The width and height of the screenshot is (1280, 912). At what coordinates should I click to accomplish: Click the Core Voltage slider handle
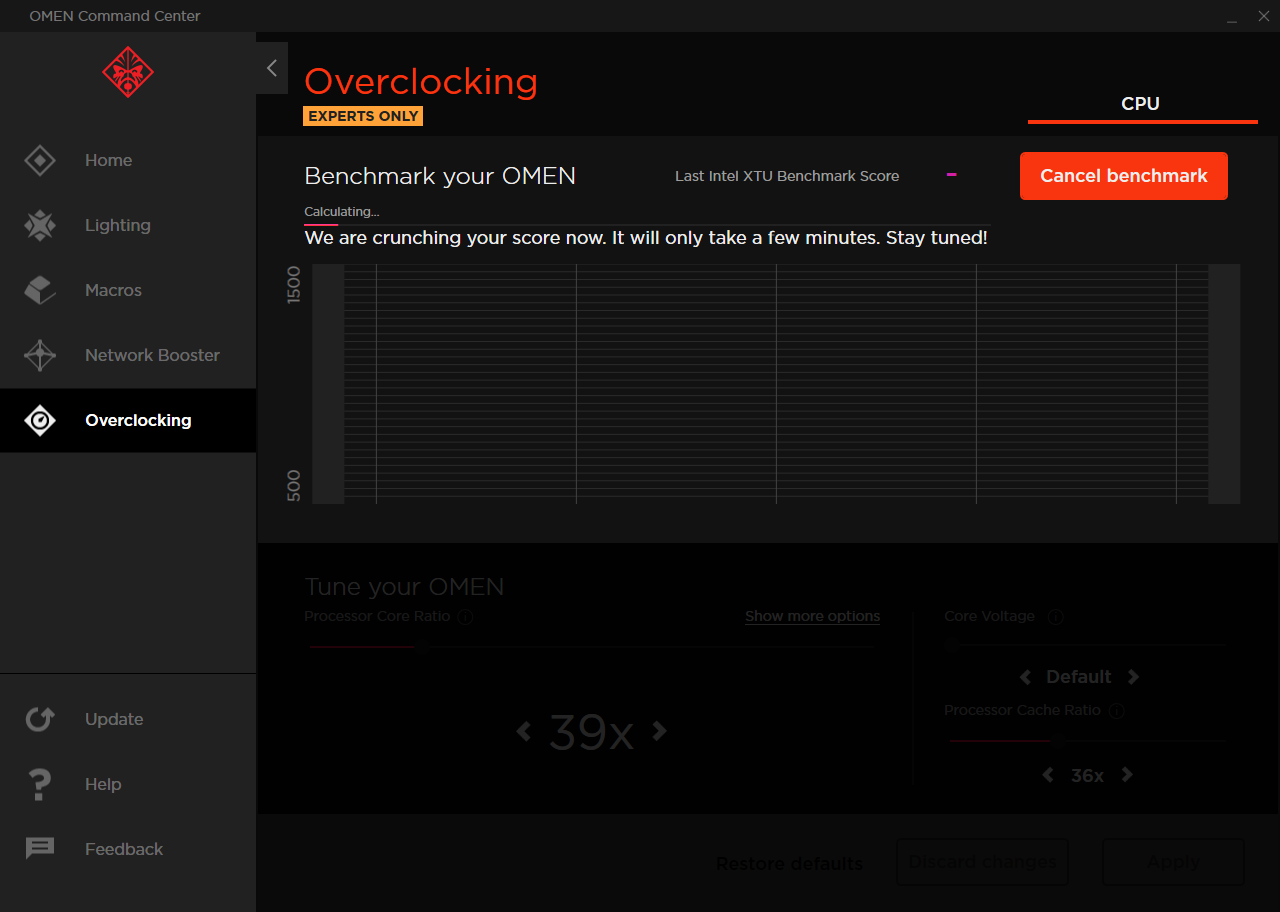[953, 646]
